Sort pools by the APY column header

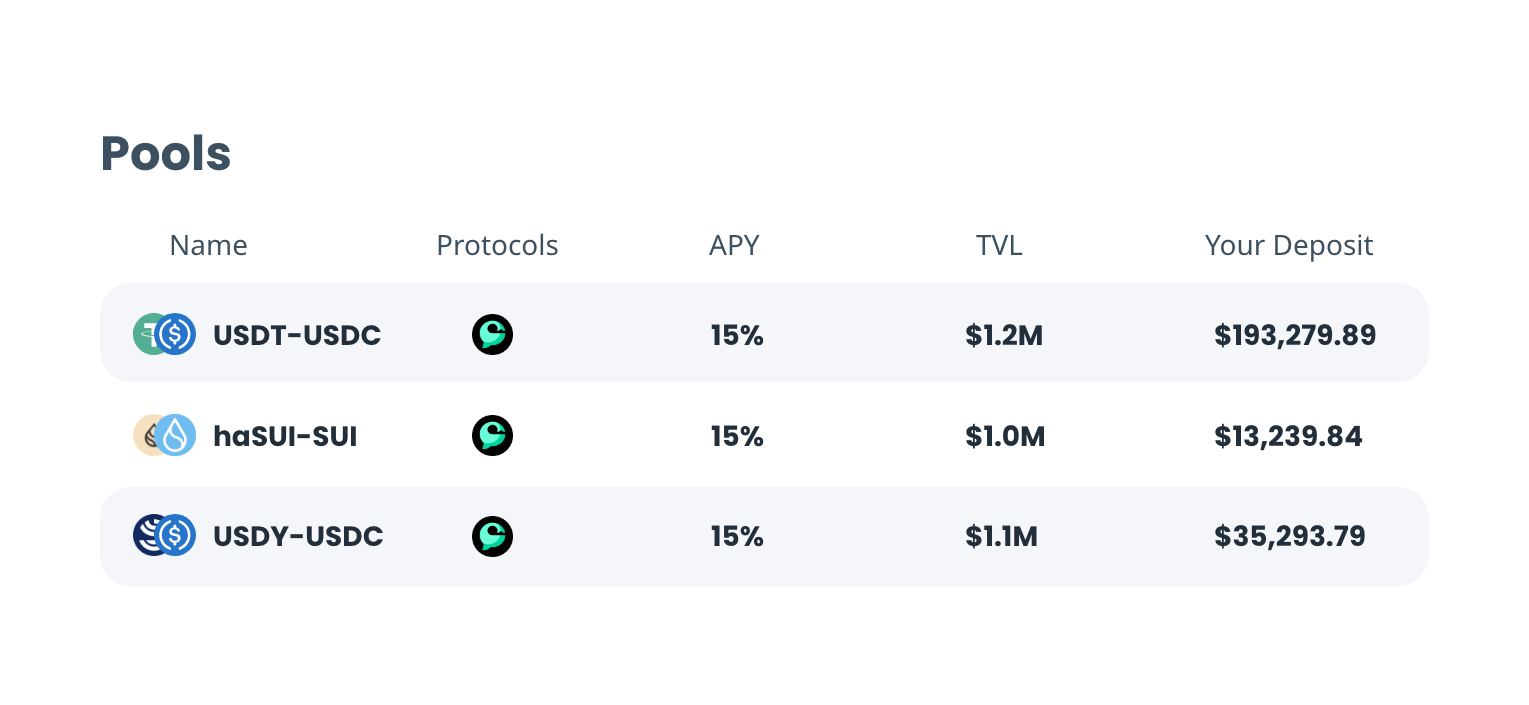click(x=734, y=245)
